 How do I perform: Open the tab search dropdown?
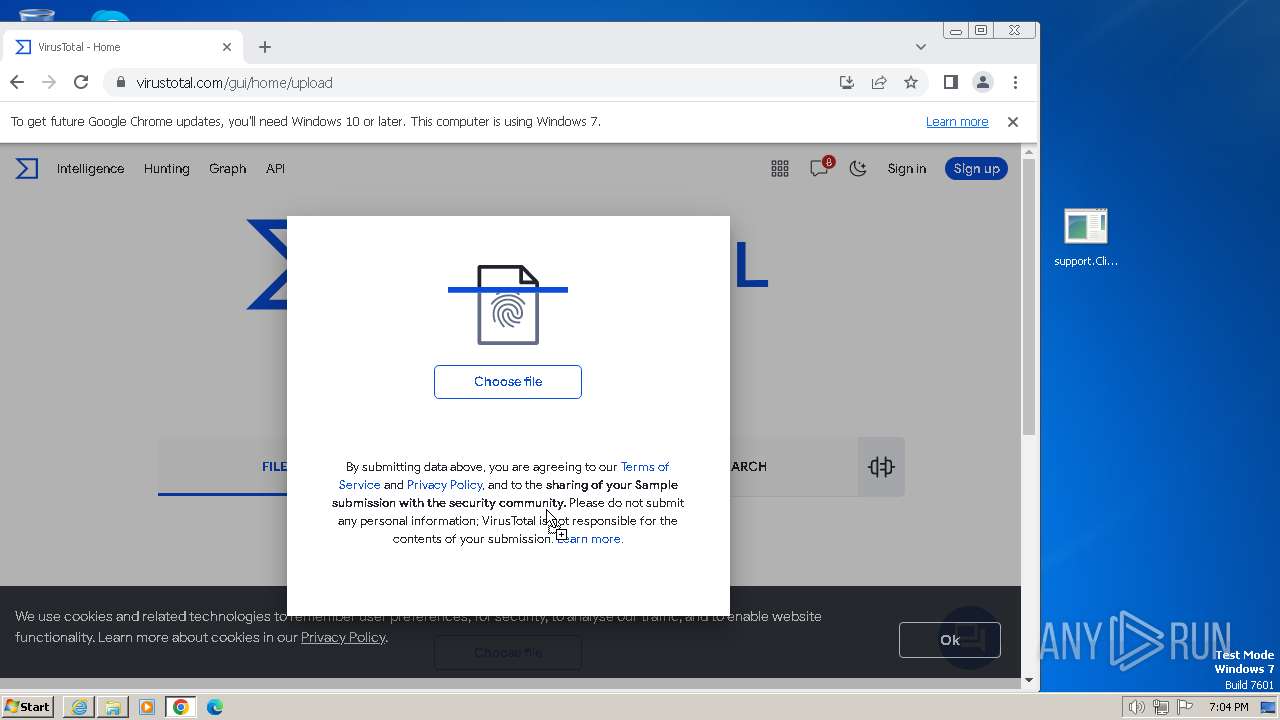pyautogui.click(x=921, y=47)
